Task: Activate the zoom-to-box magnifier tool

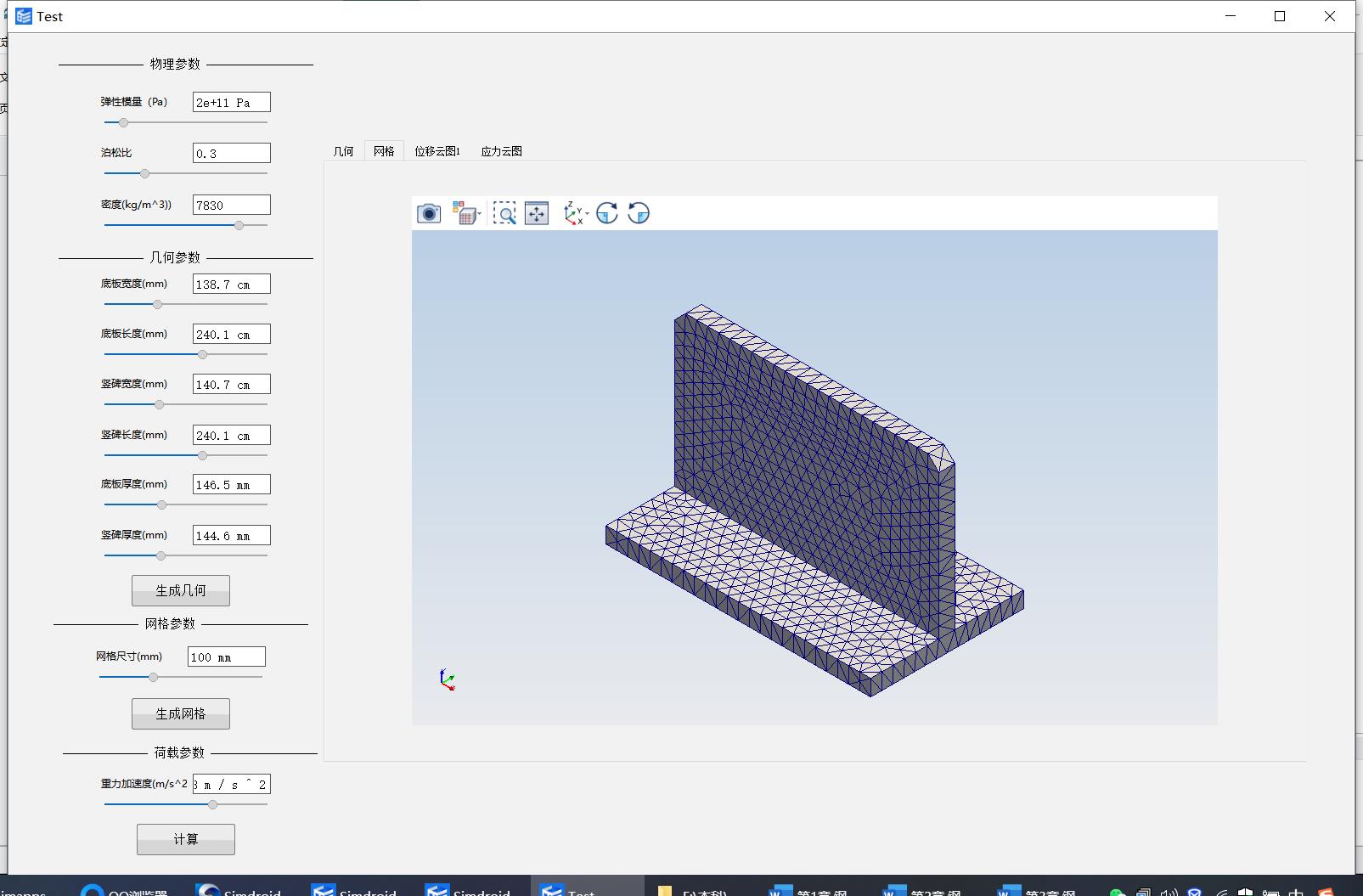Action: pyautogui.click(x=504, y=213)
